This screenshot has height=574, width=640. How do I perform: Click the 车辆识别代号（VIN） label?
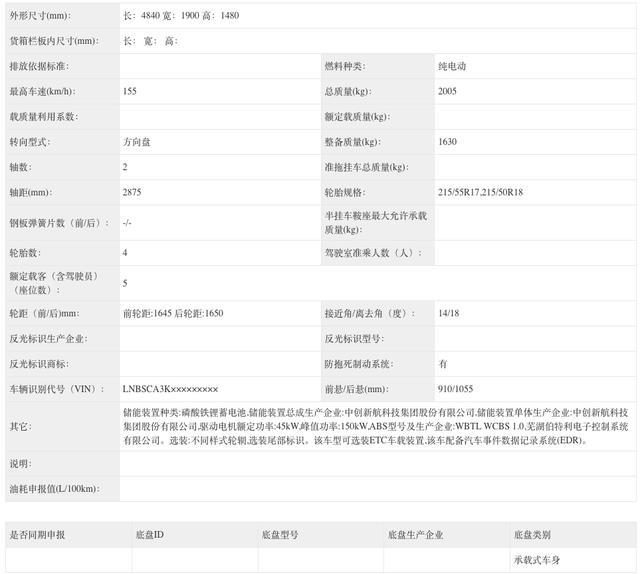click(57, 389)
